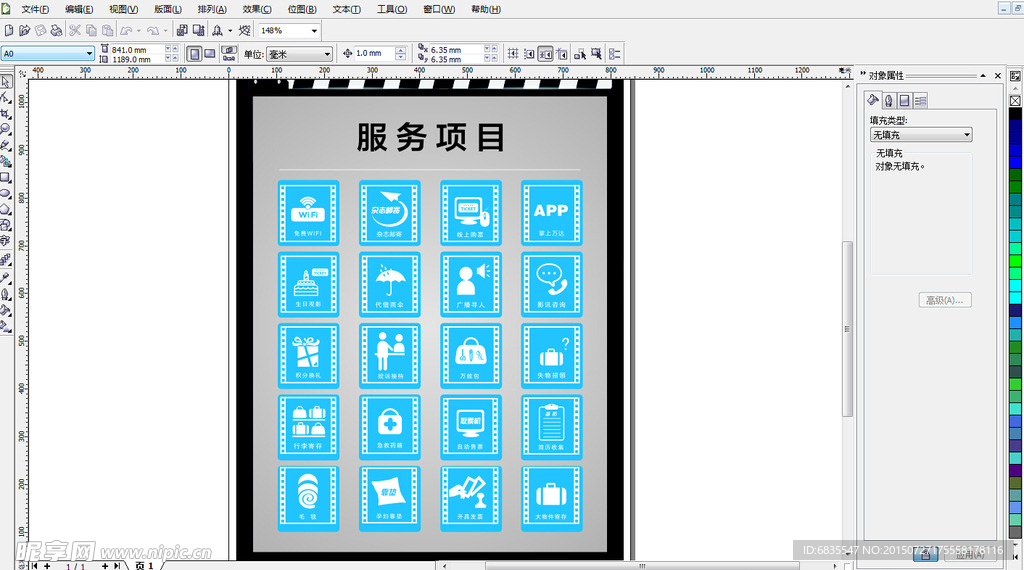Choose the Ellipse tool in toolbox
The width and height of the screenshot is (1024, 570).
(6, 193)
